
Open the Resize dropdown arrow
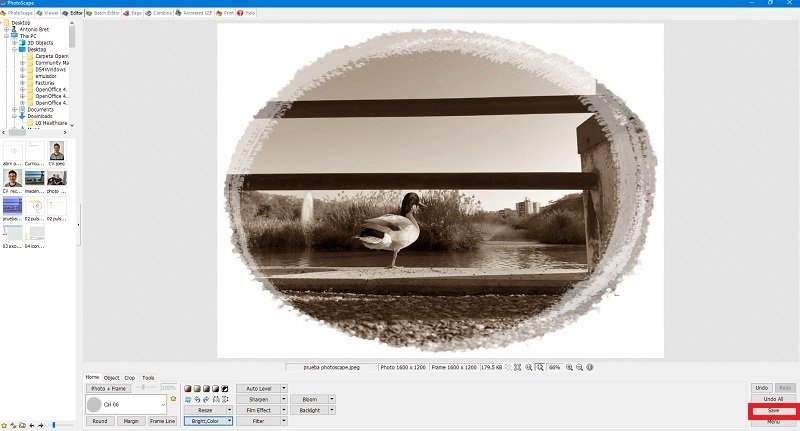click(229, 410)
